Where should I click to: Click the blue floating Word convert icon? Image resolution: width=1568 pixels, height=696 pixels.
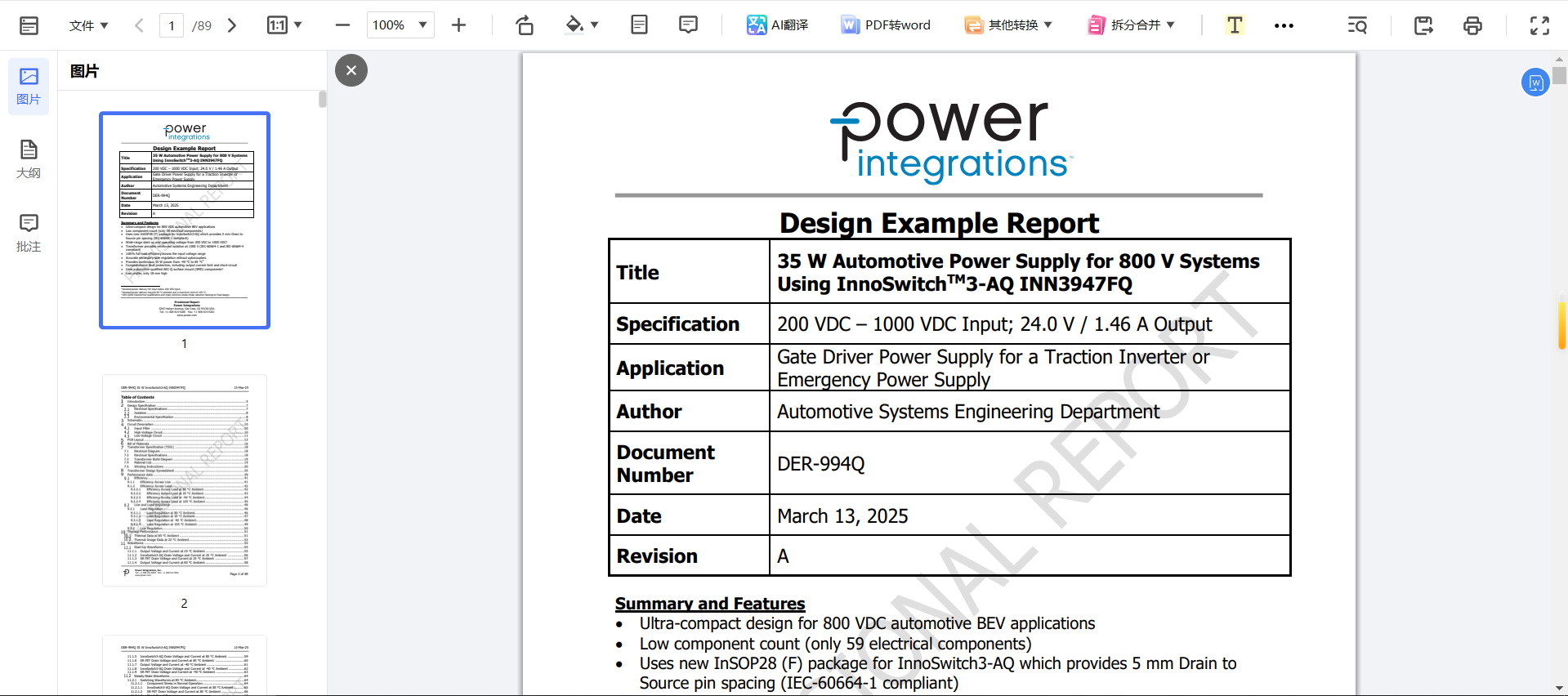(x=1535, y=82)
